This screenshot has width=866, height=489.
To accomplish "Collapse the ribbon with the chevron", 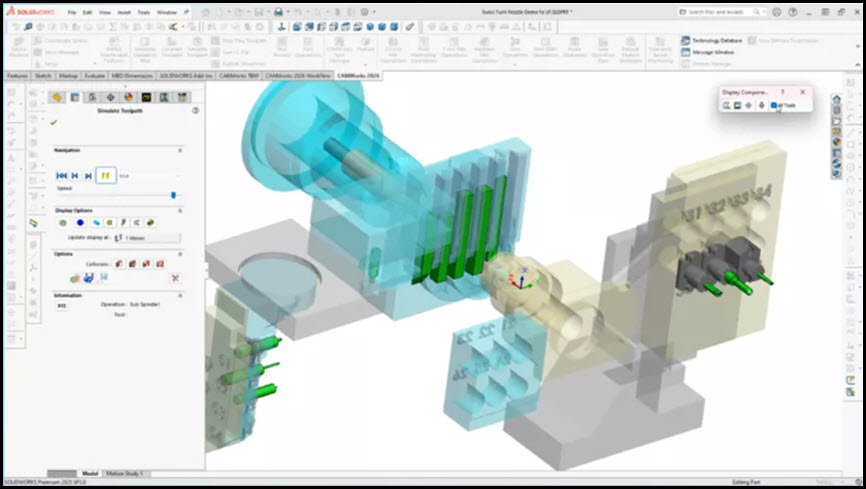I will click(858, 65).
